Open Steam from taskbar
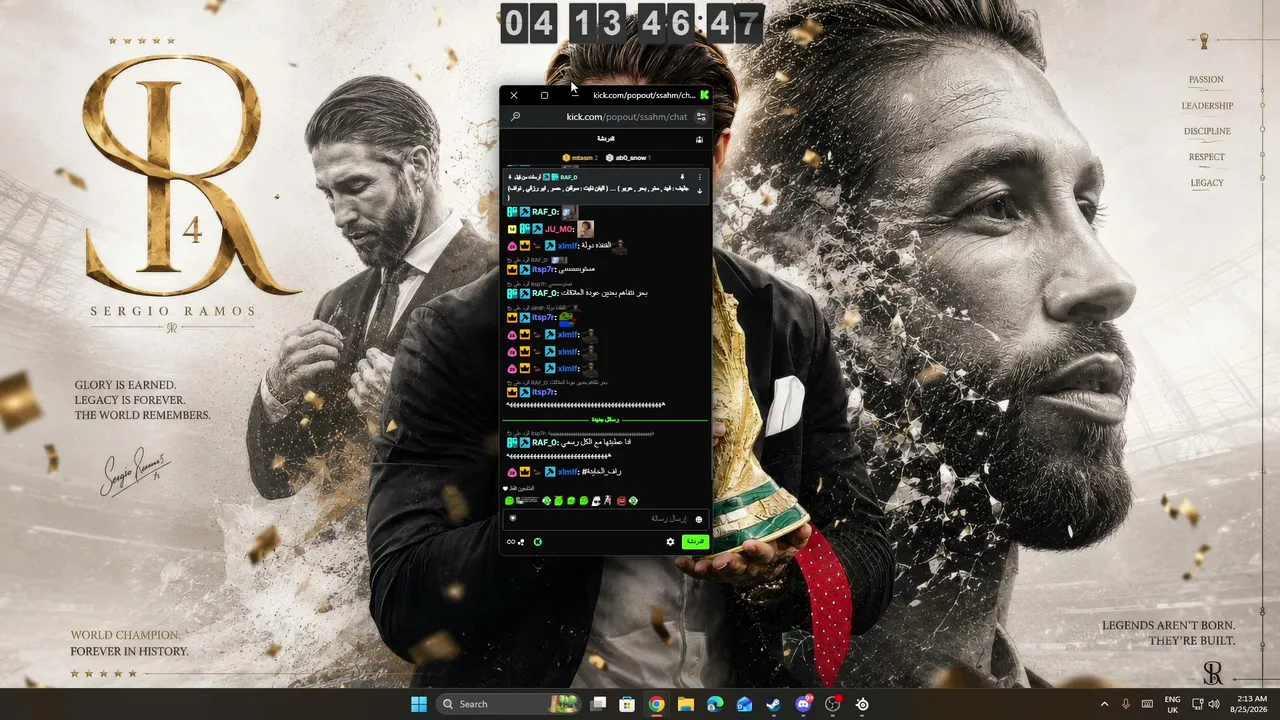This screenshot has height=720, width=1280. (x=774, y=704)
